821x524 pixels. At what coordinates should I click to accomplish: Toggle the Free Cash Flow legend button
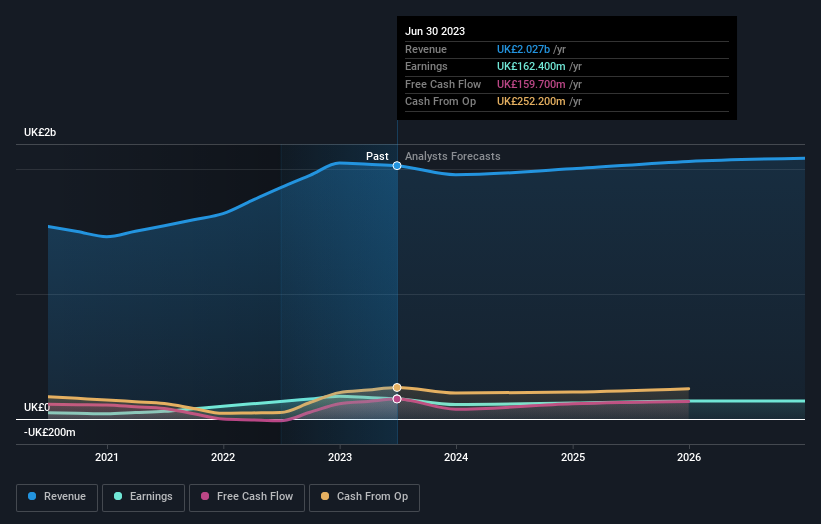click(x=247, y=497)
